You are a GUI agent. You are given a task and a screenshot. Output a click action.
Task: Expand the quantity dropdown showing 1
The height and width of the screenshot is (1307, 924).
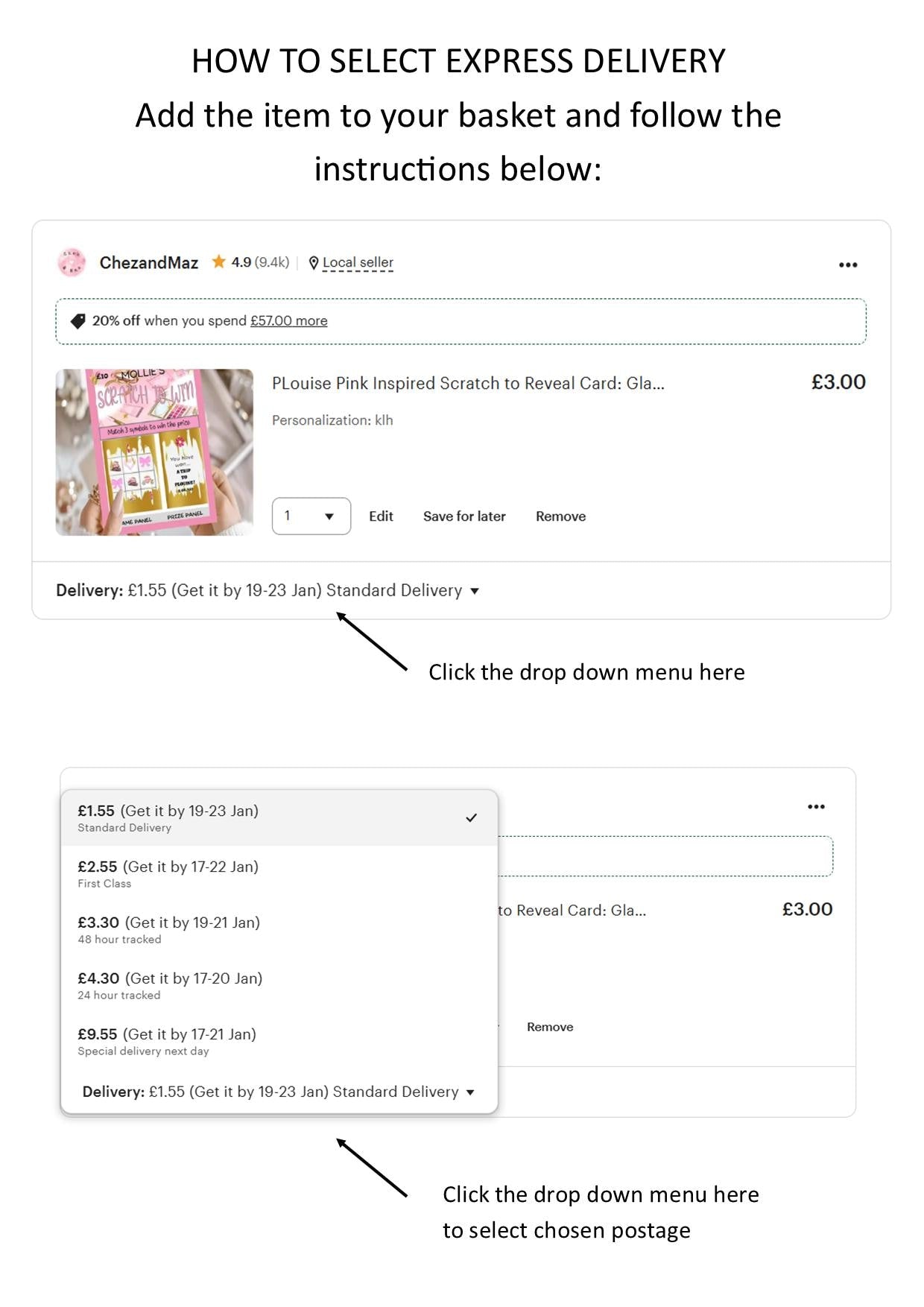click(x=311, y=516)
